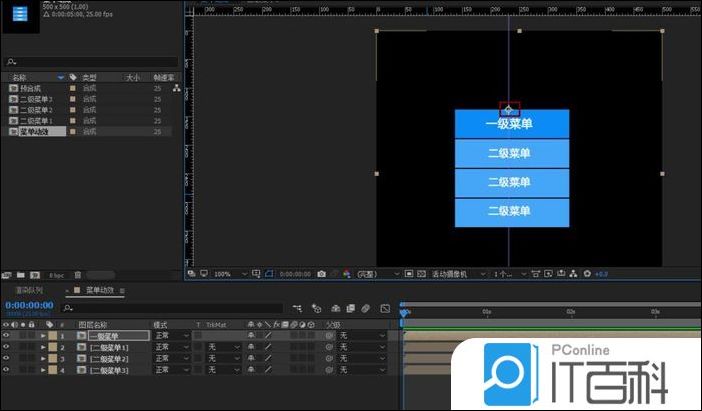Click the show channel color icon in viewer
This screenshot has width=702, height=411.
point(347,273)
